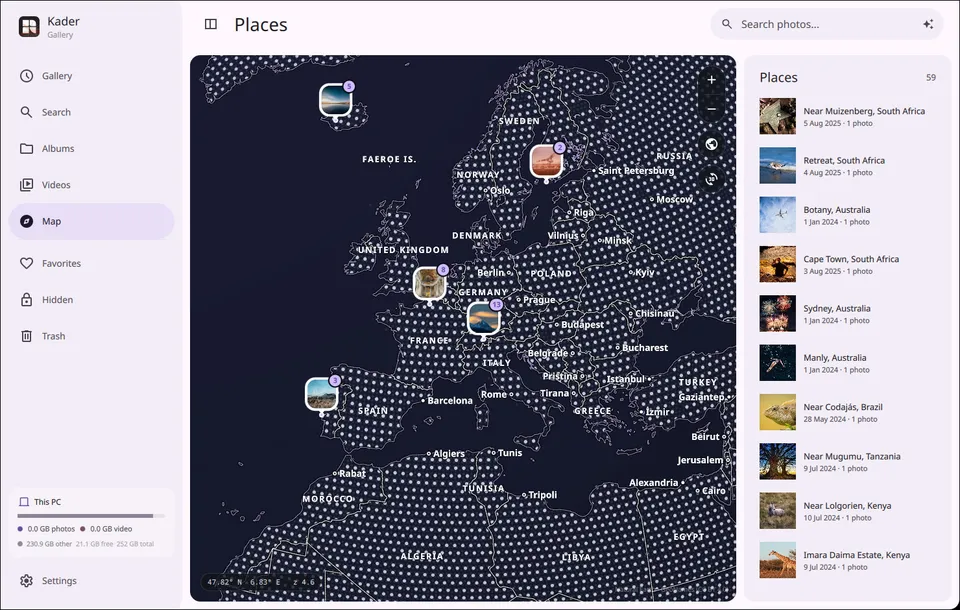Click the Sydney fireworks thumbnail
The image size is (960, 610).
[778, 314]
